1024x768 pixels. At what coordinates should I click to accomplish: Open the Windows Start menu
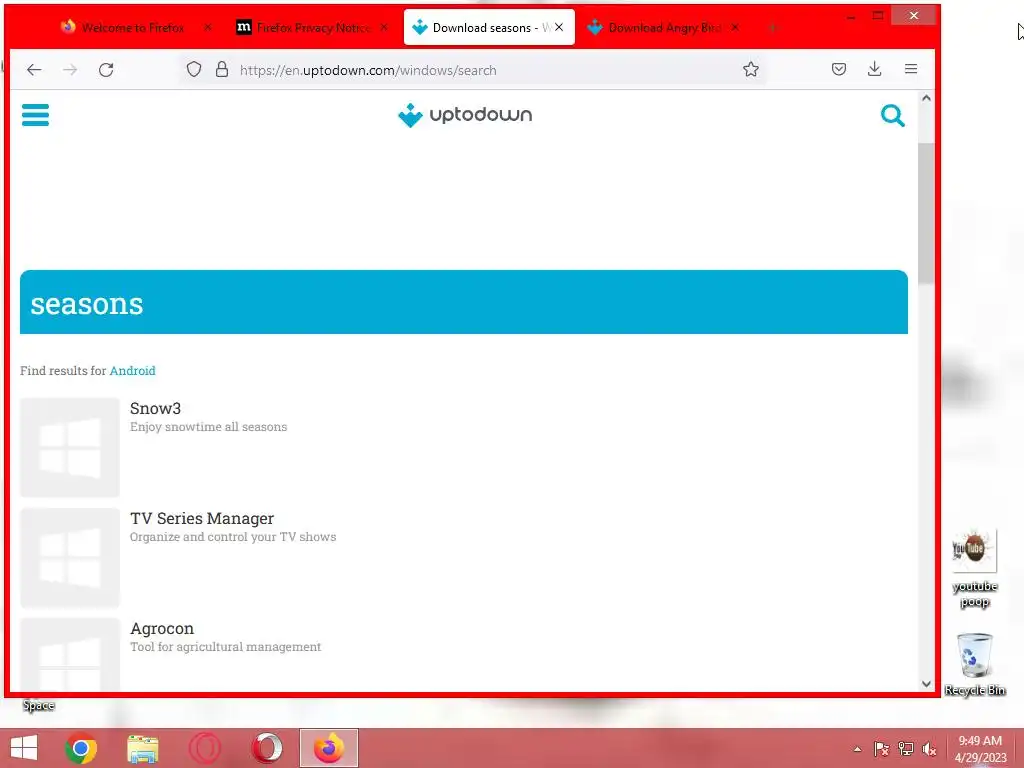(24, 748)
